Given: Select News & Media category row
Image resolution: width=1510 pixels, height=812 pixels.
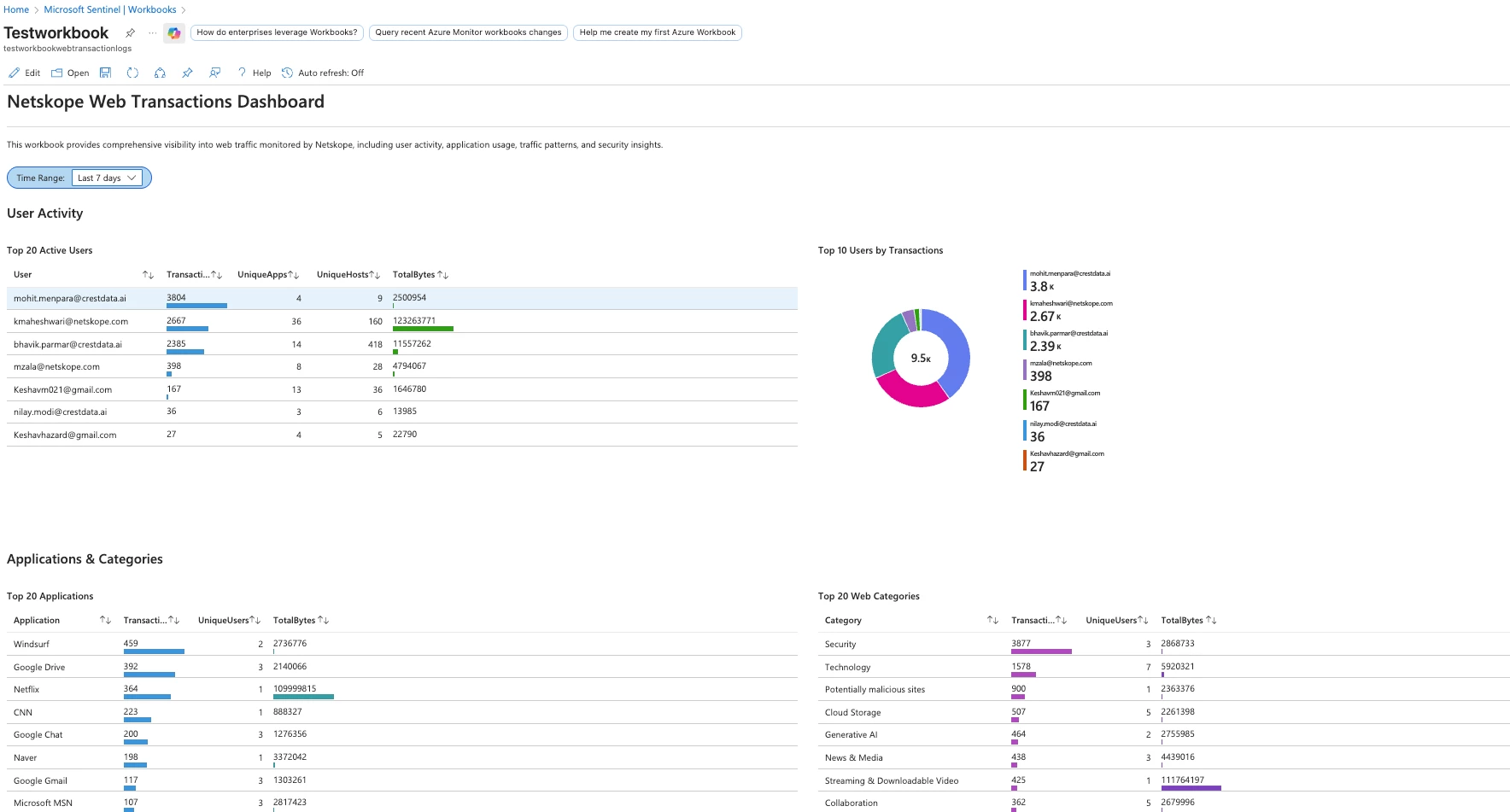Looking at the screenshot, I should 1164,757.
